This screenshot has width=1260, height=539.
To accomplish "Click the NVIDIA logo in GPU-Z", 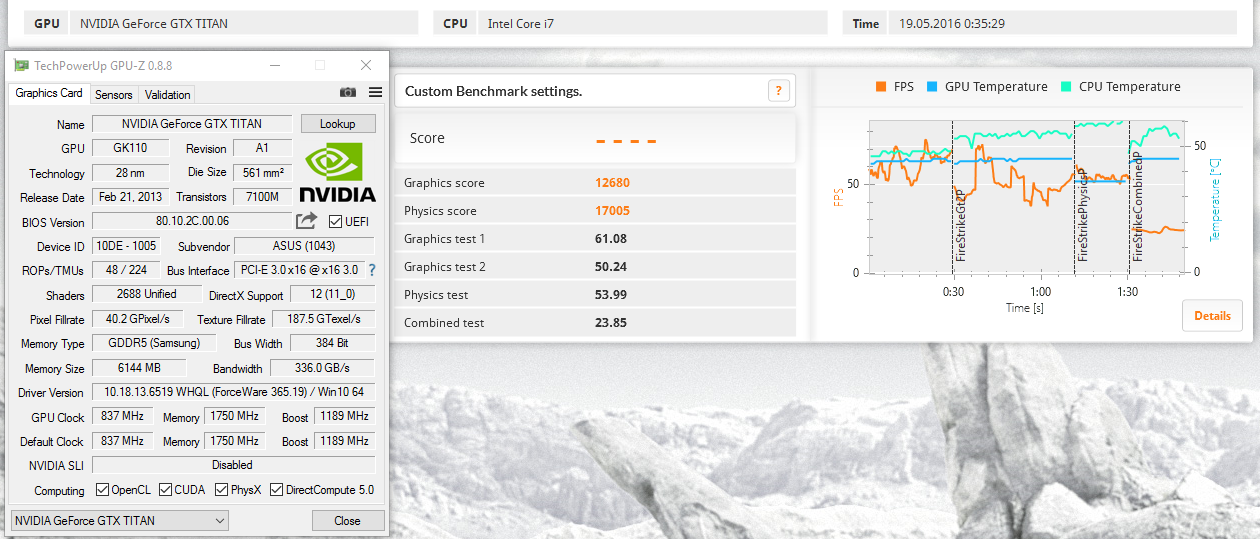I will 337,173.
